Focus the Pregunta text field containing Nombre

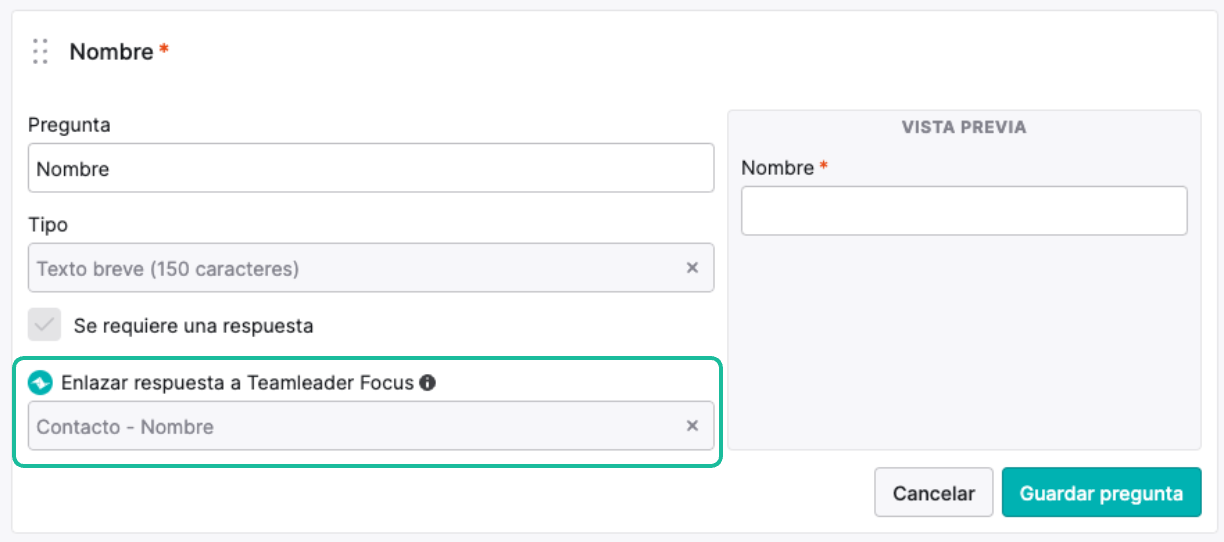(371, 168)
